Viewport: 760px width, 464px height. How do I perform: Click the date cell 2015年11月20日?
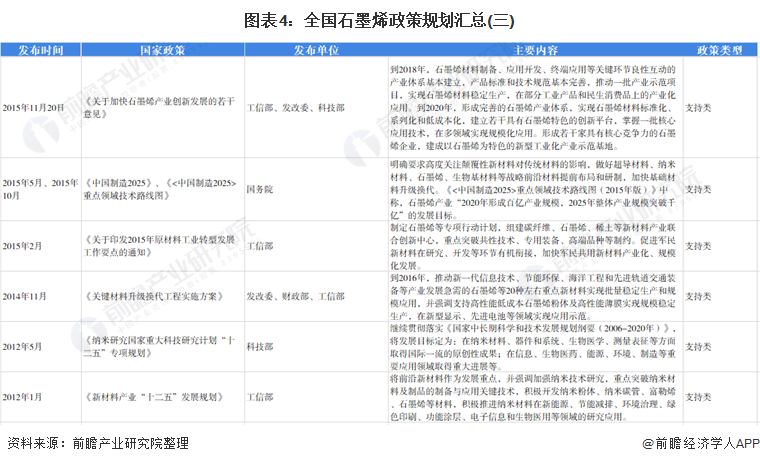33,108
